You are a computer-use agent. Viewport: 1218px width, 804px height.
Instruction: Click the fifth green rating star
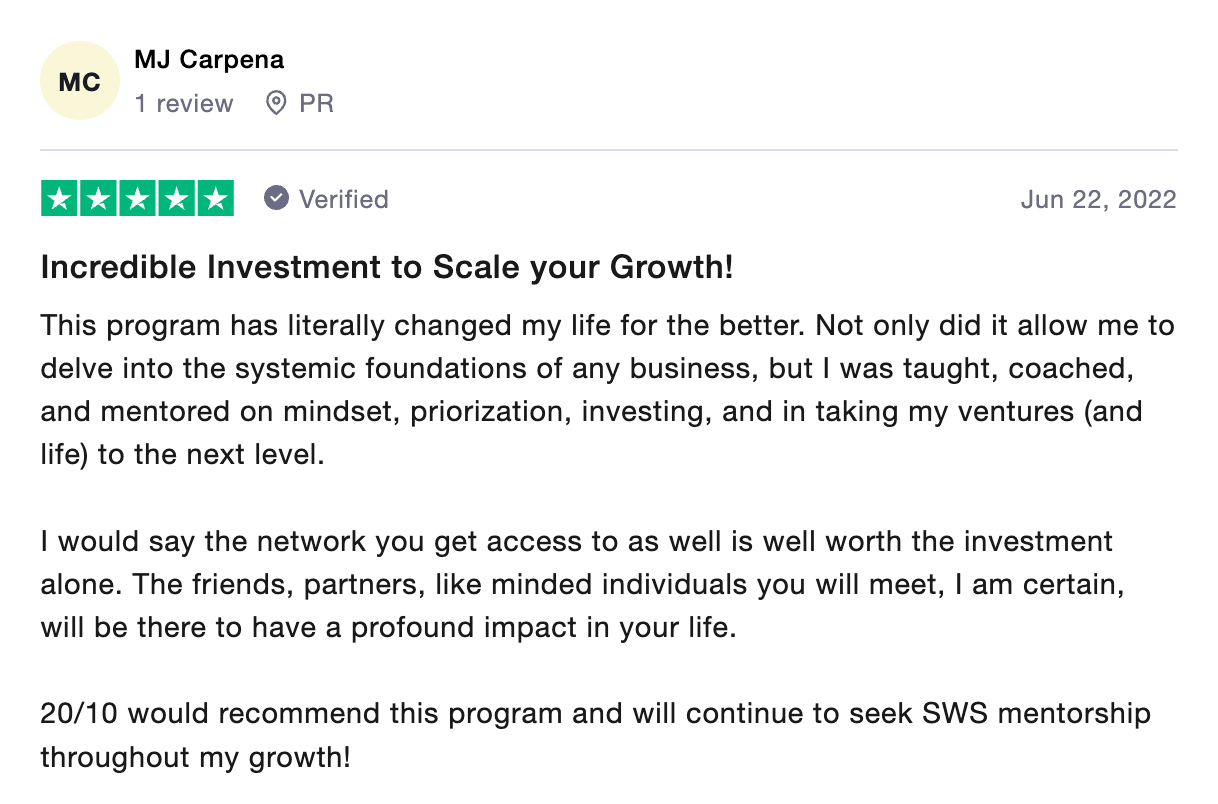click(x=215, y=199)
